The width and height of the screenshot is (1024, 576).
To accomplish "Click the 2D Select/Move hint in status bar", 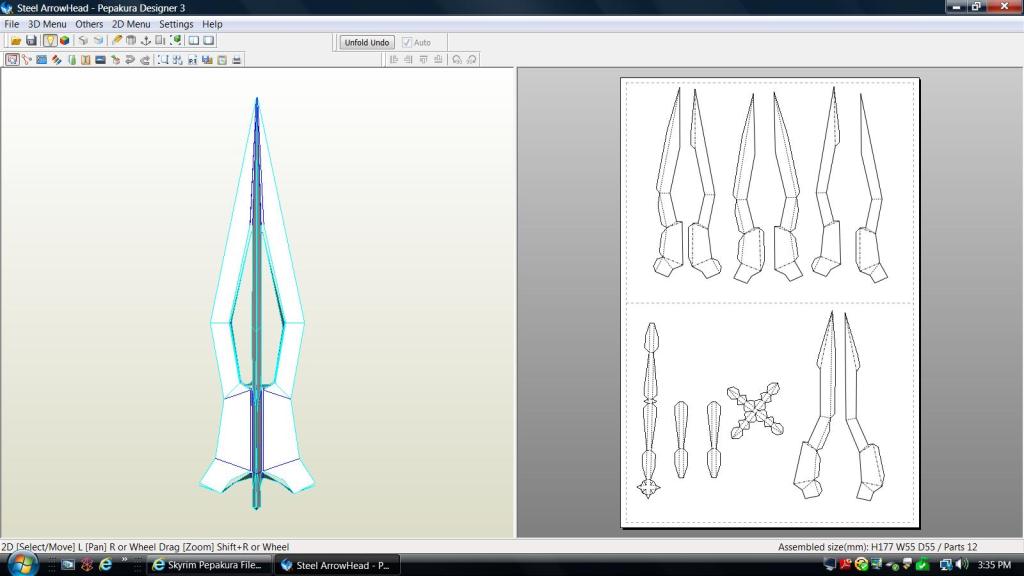I will tap(145, 547).
